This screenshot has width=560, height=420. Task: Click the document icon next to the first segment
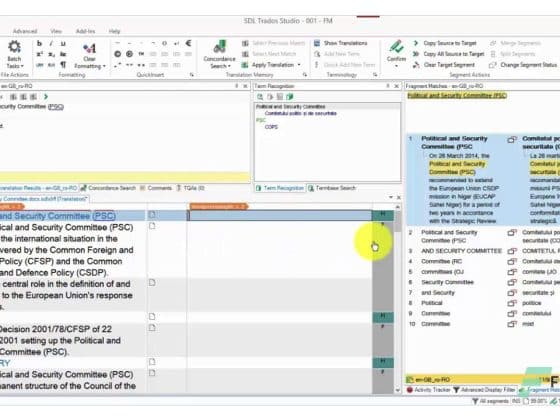(x=152, y=214)
